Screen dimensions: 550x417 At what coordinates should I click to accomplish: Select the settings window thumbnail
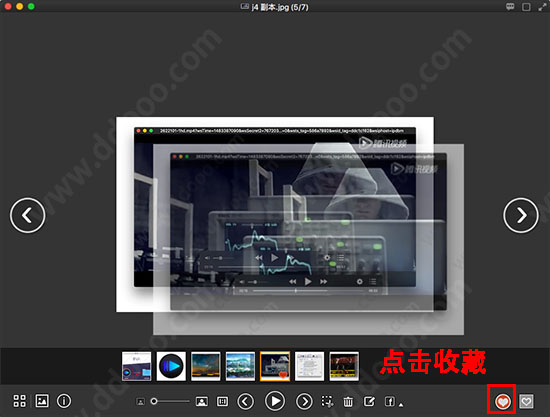tap(309, 366)
